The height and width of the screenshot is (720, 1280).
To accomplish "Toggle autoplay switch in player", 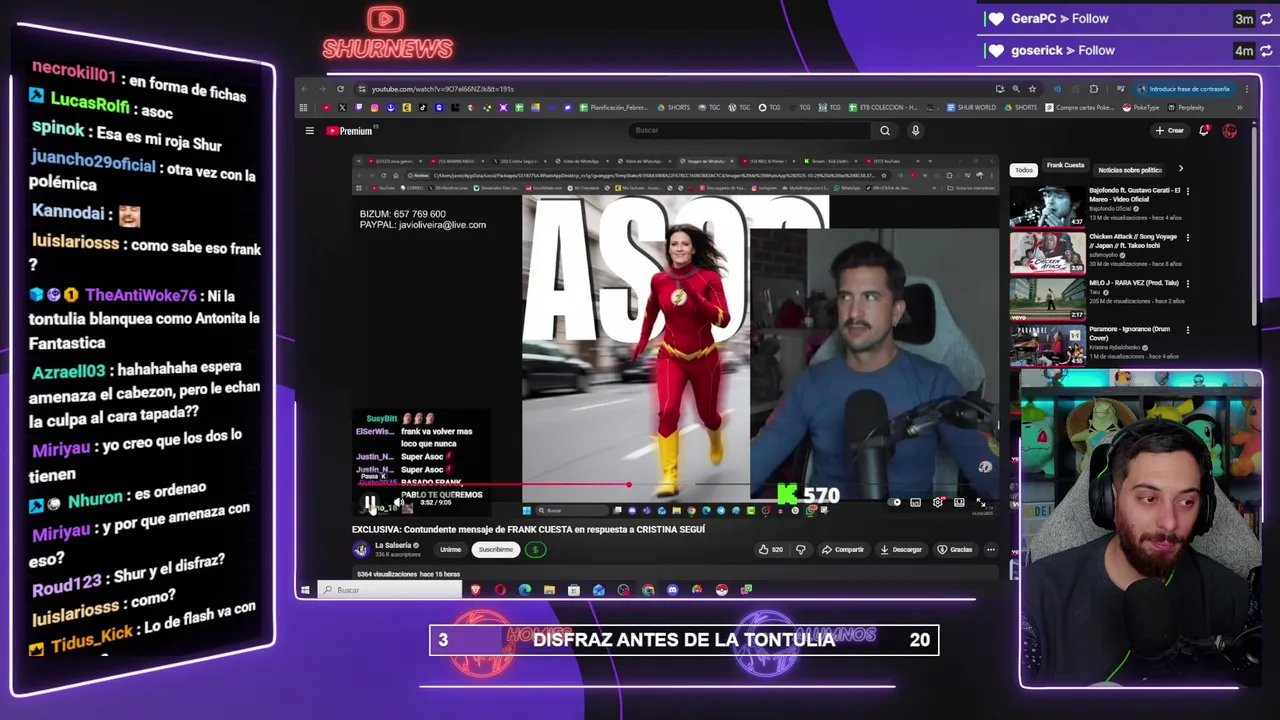I will (x=896, y=502).
